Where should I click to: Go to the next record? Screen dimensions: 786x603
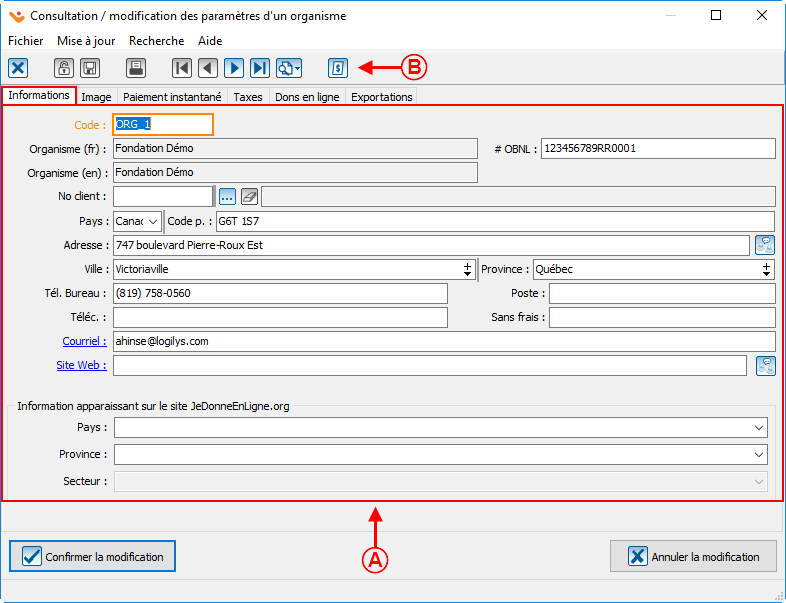tap(234, 68)
